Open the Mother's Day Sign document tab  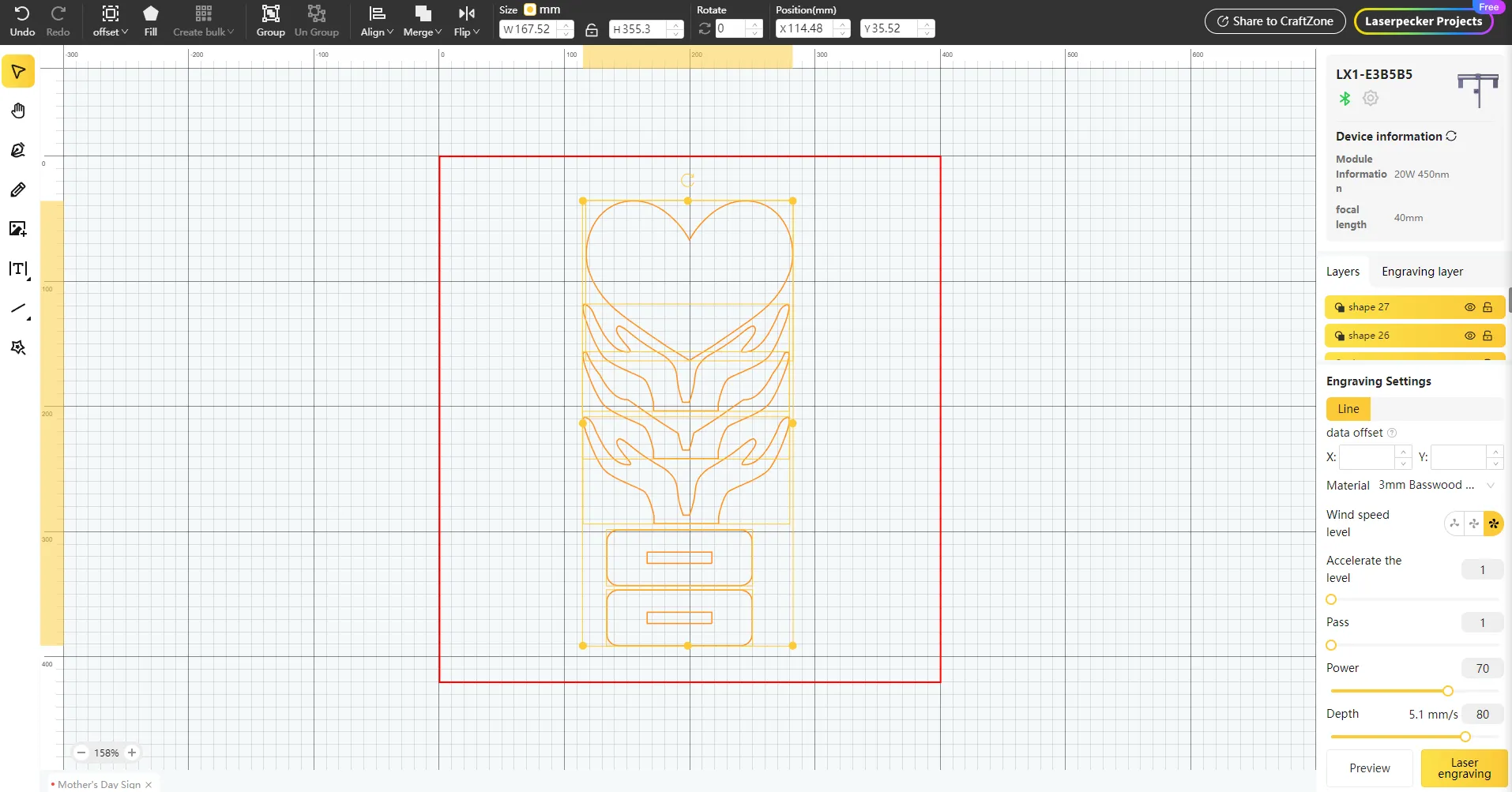99,784
